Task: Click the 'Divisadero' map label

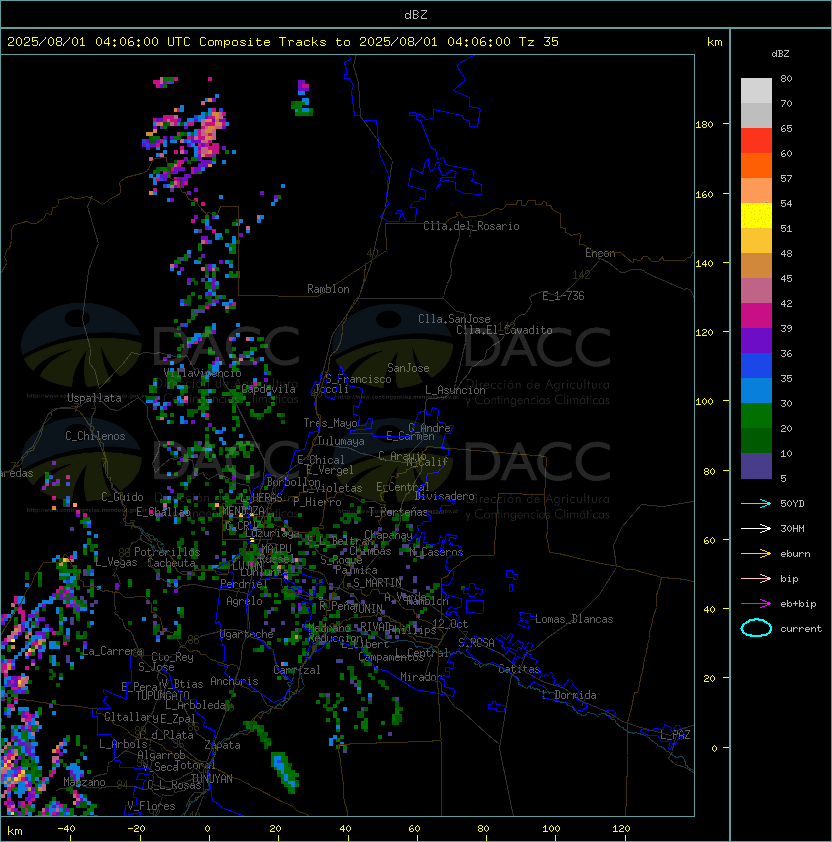Action: click(x=445, y=496)
